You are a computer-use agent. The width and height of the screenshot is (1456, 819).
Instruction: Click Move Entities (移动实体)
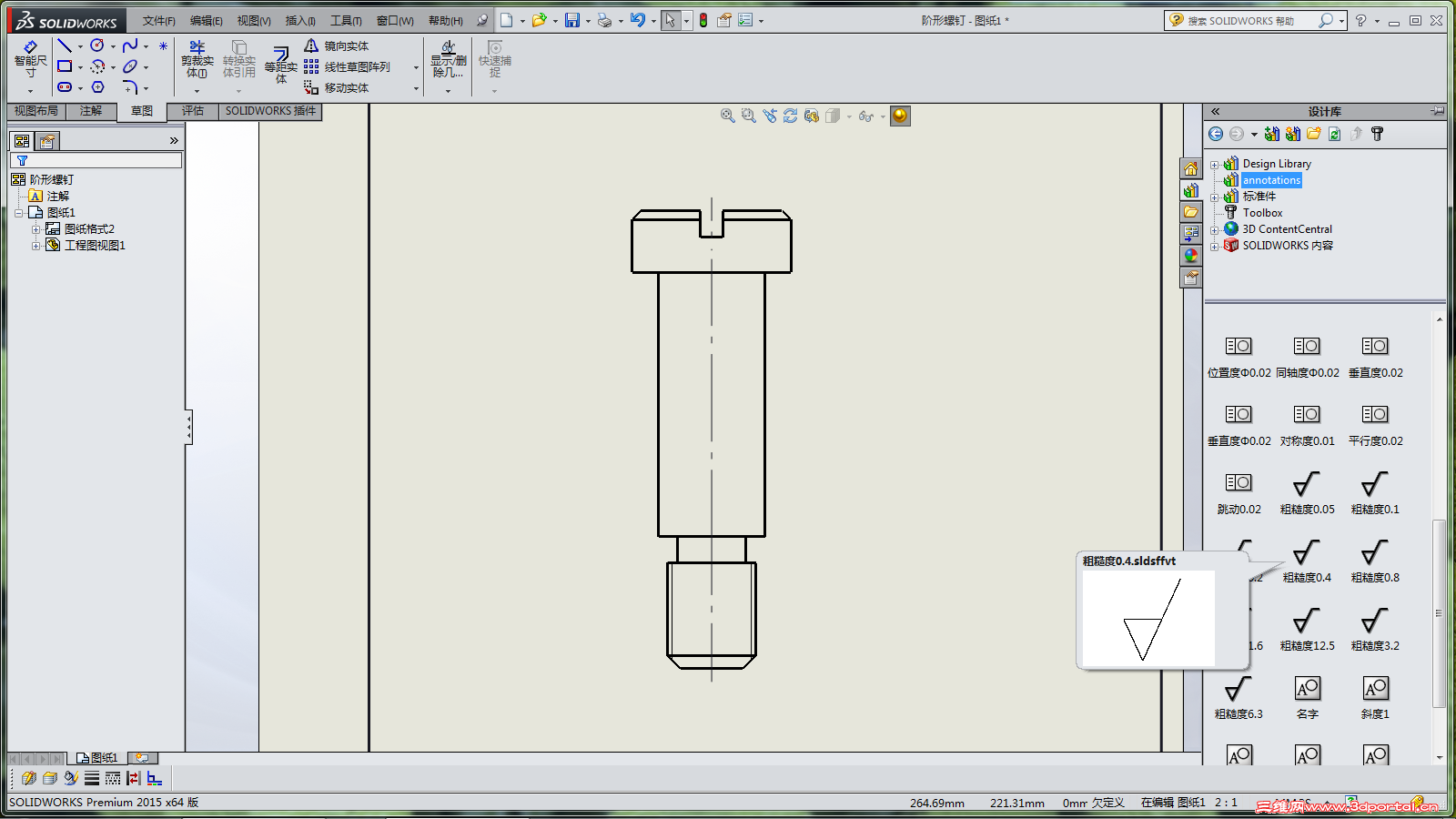pyautogui.click(x=337, y=87)
